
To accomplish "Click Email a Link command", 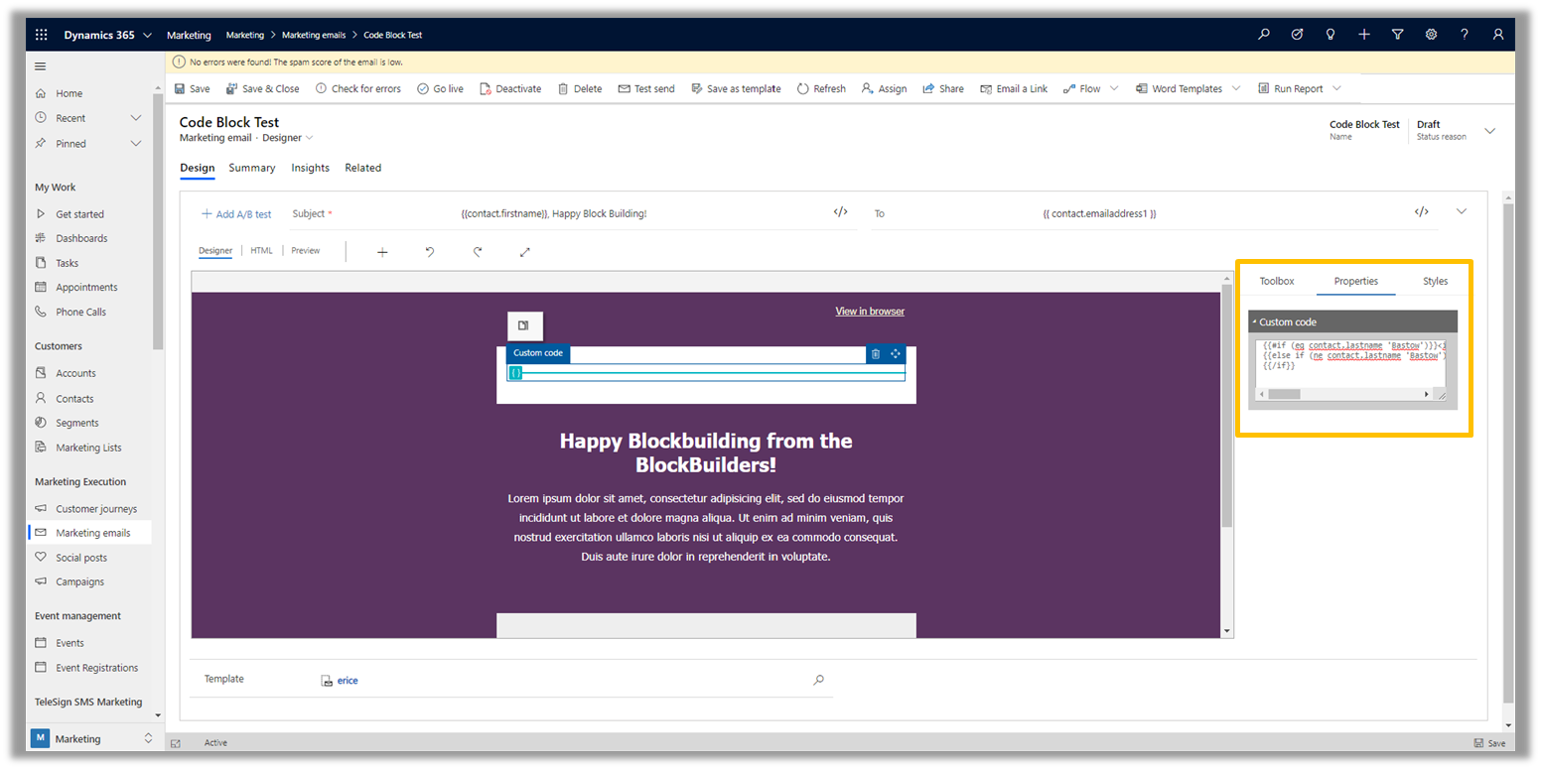I will coord(1014,89).
